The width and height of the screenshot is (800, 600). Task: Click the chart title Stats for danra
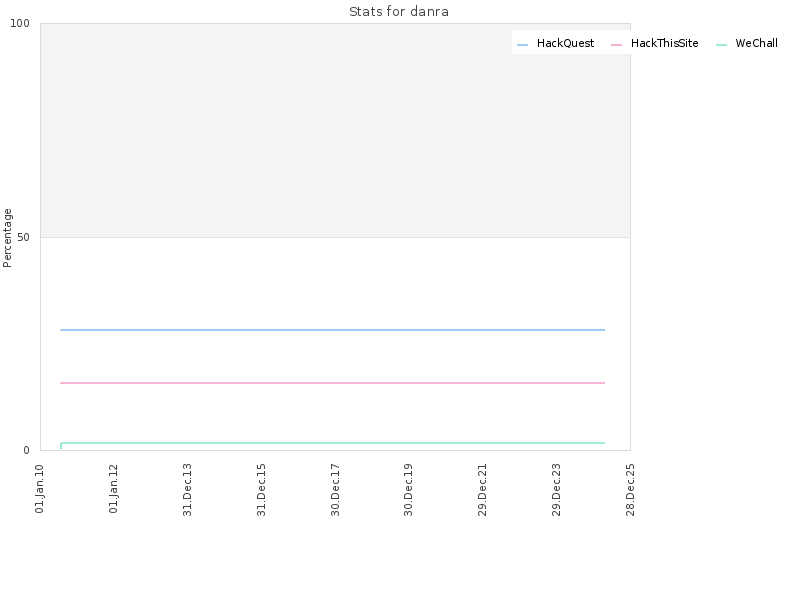[399, 12]
